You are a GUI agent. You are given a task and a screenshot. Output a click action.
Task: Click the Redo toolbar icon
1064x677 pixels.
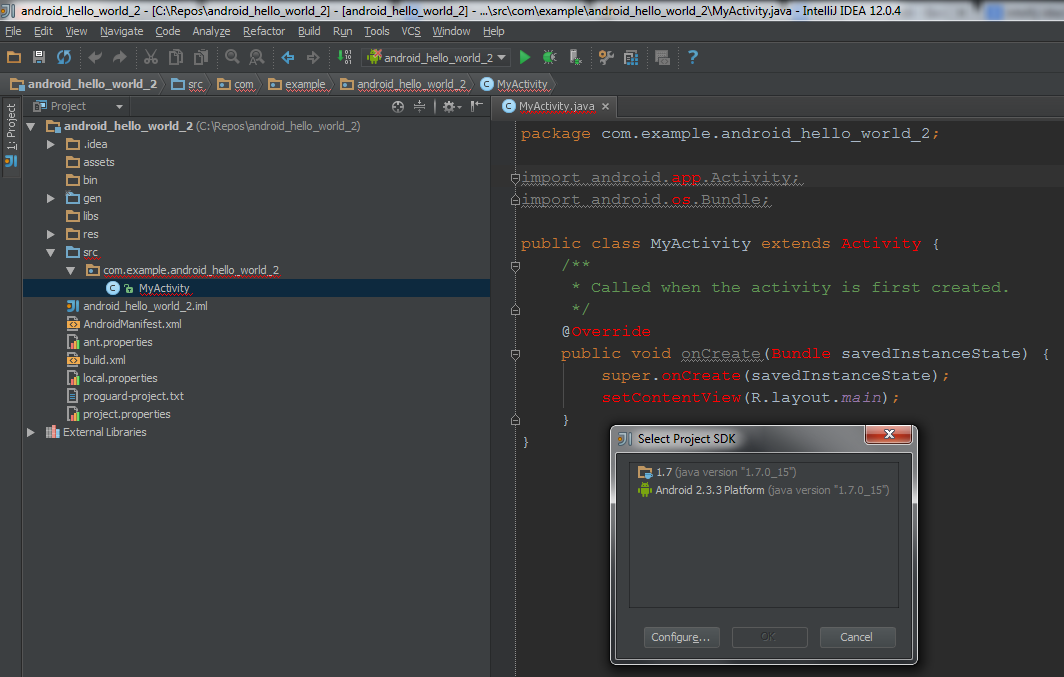(x=119, y=58)
